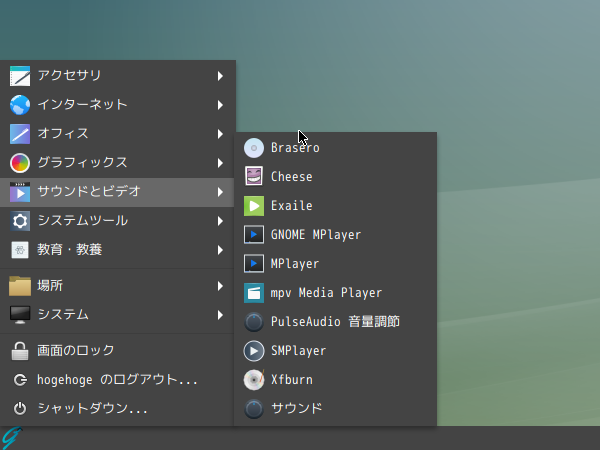Click the サウンド knob icon
Screen dimensions: 600x450
[x=254, y=409]
